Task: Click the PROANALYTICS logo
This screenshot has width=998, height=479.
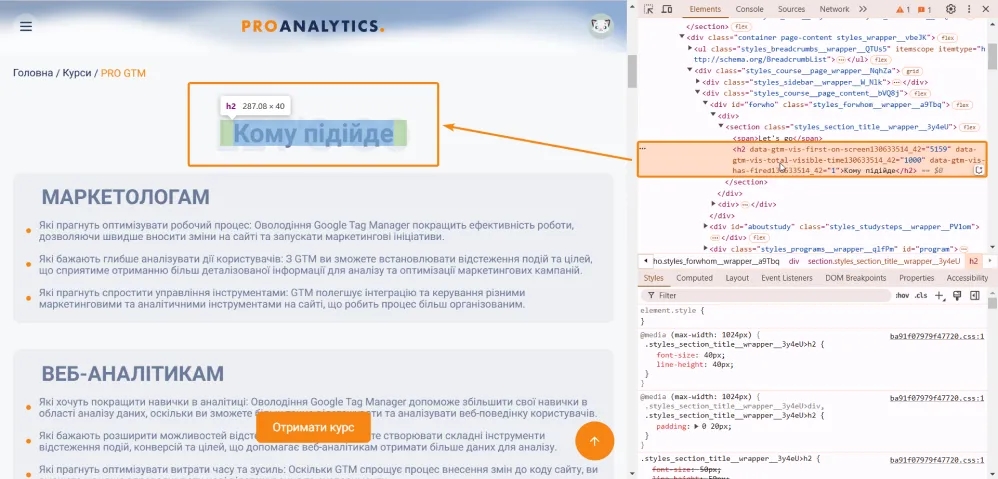Action: coord(313,26)
